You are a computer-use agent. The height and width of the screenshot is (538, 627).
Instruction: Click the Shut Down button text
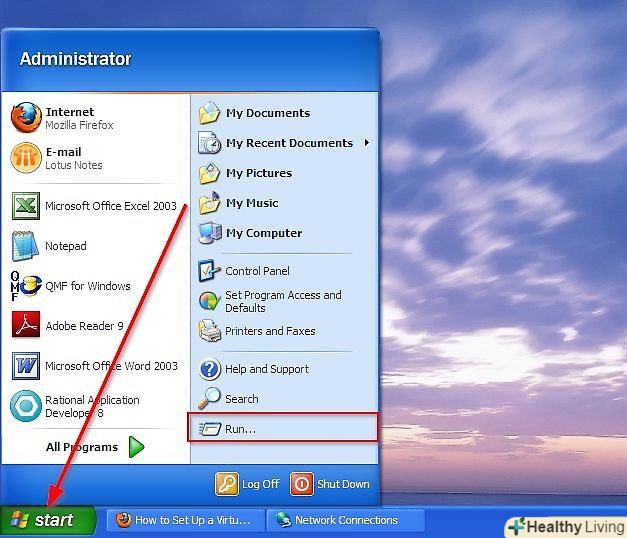click(343, 484)
